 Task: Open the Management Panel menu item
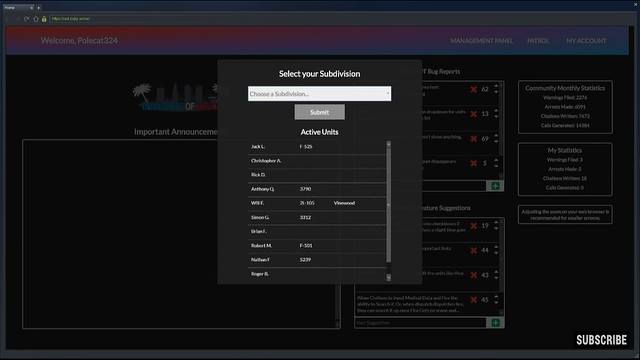pos(482,41)
